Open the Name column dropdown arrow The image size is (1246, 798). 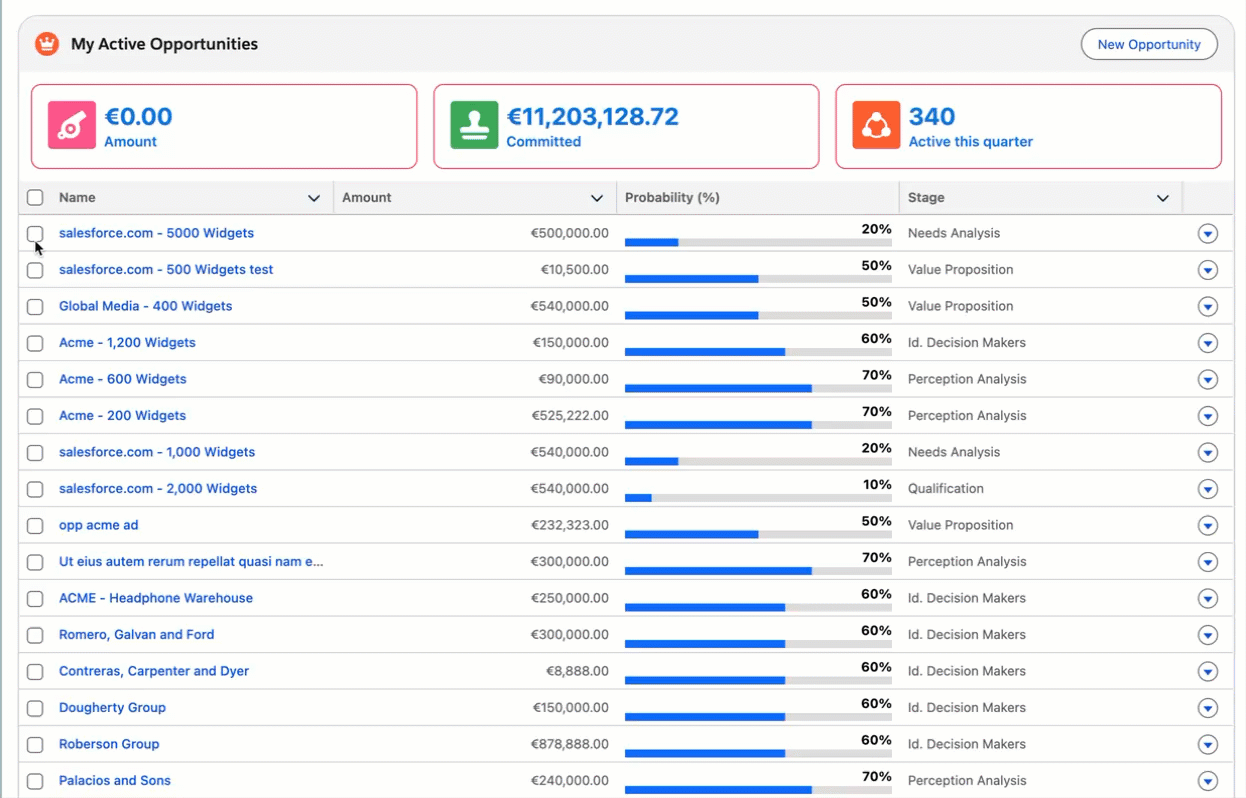click(314, 198)
